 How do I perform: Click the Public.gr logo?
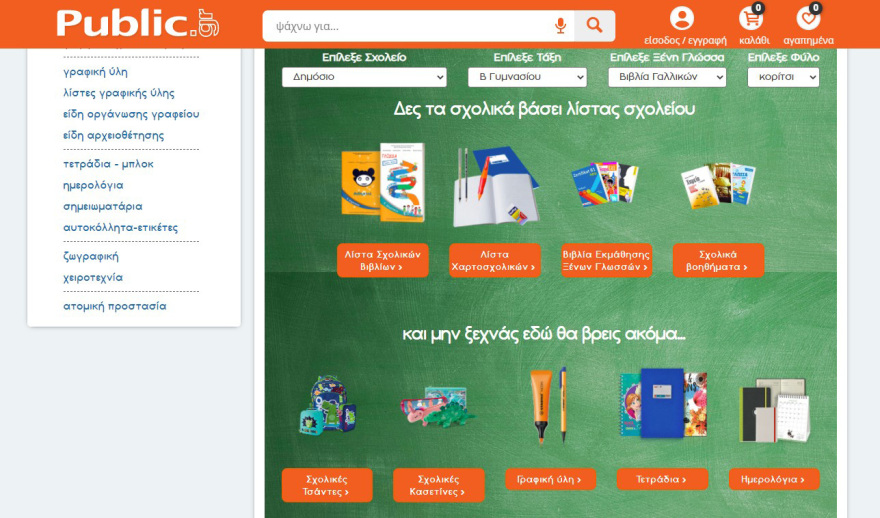pos(137,23)
